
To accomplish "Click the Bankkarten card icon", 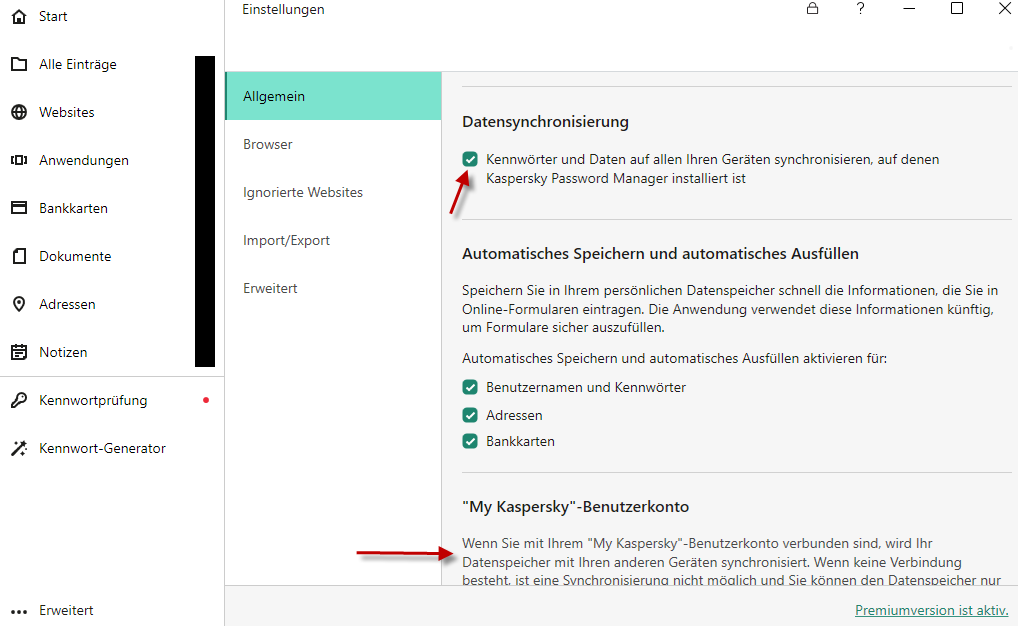I will (19, 208).
